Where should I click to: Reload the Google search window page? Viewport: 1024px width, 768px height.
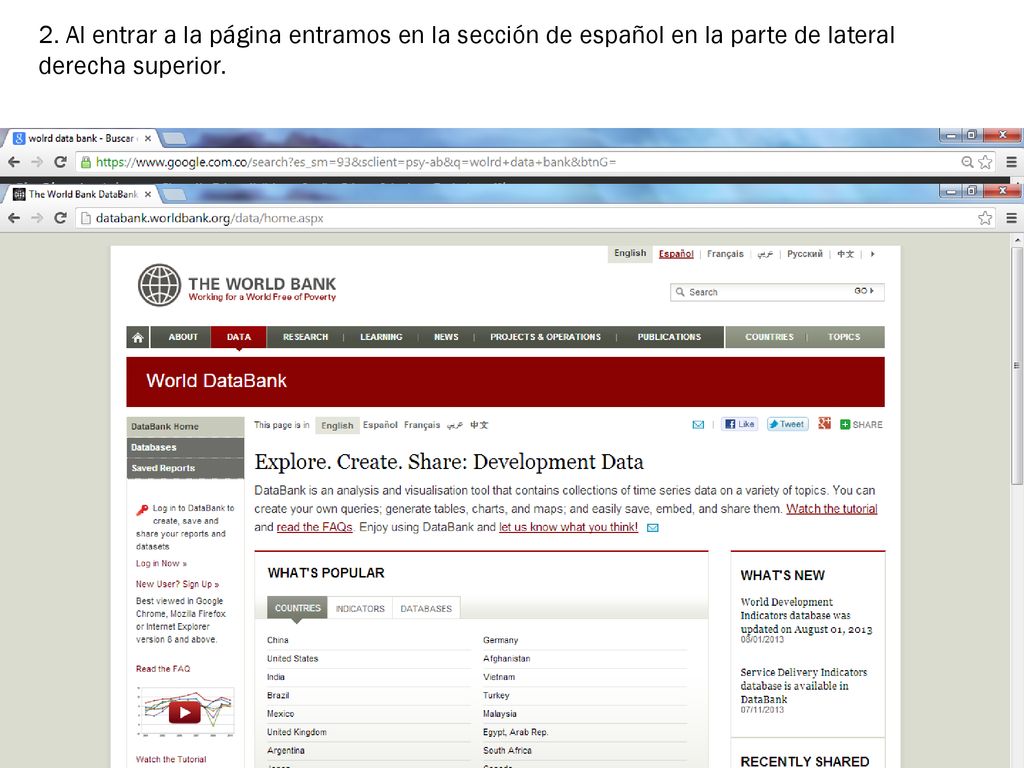60,162
